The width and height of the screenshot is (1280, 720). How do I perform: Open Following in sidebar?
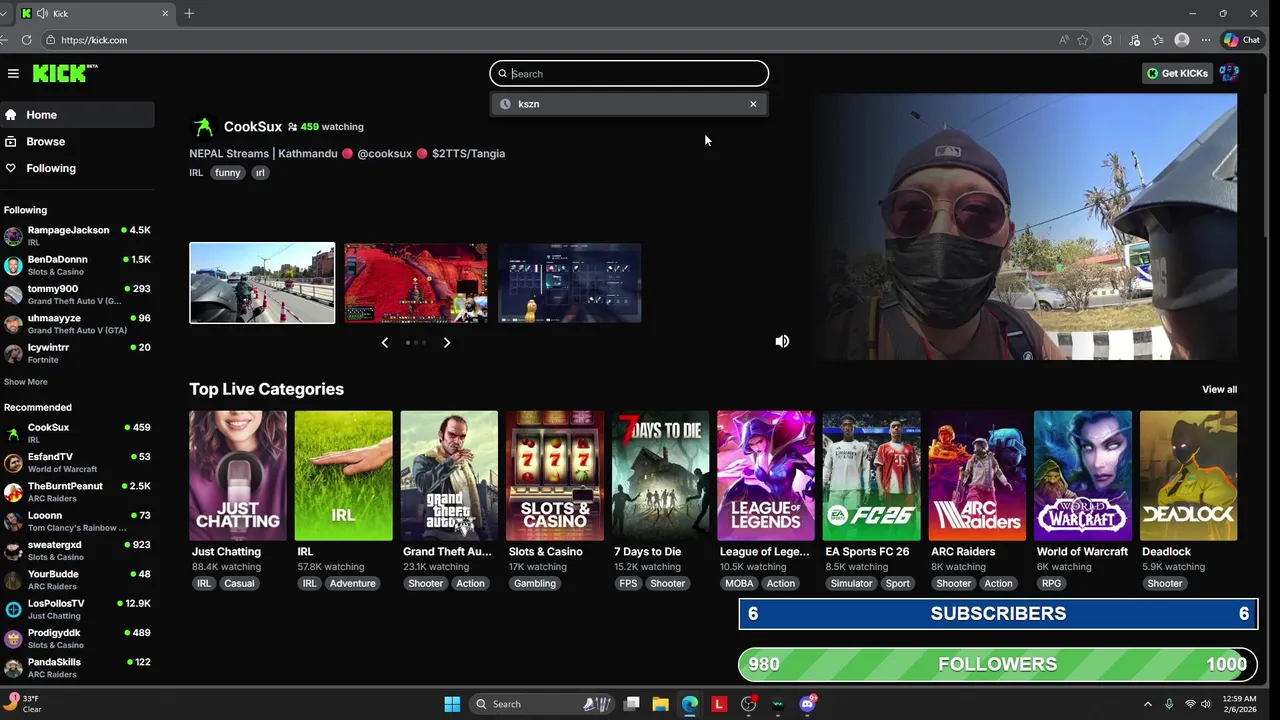tap(77, 168)
